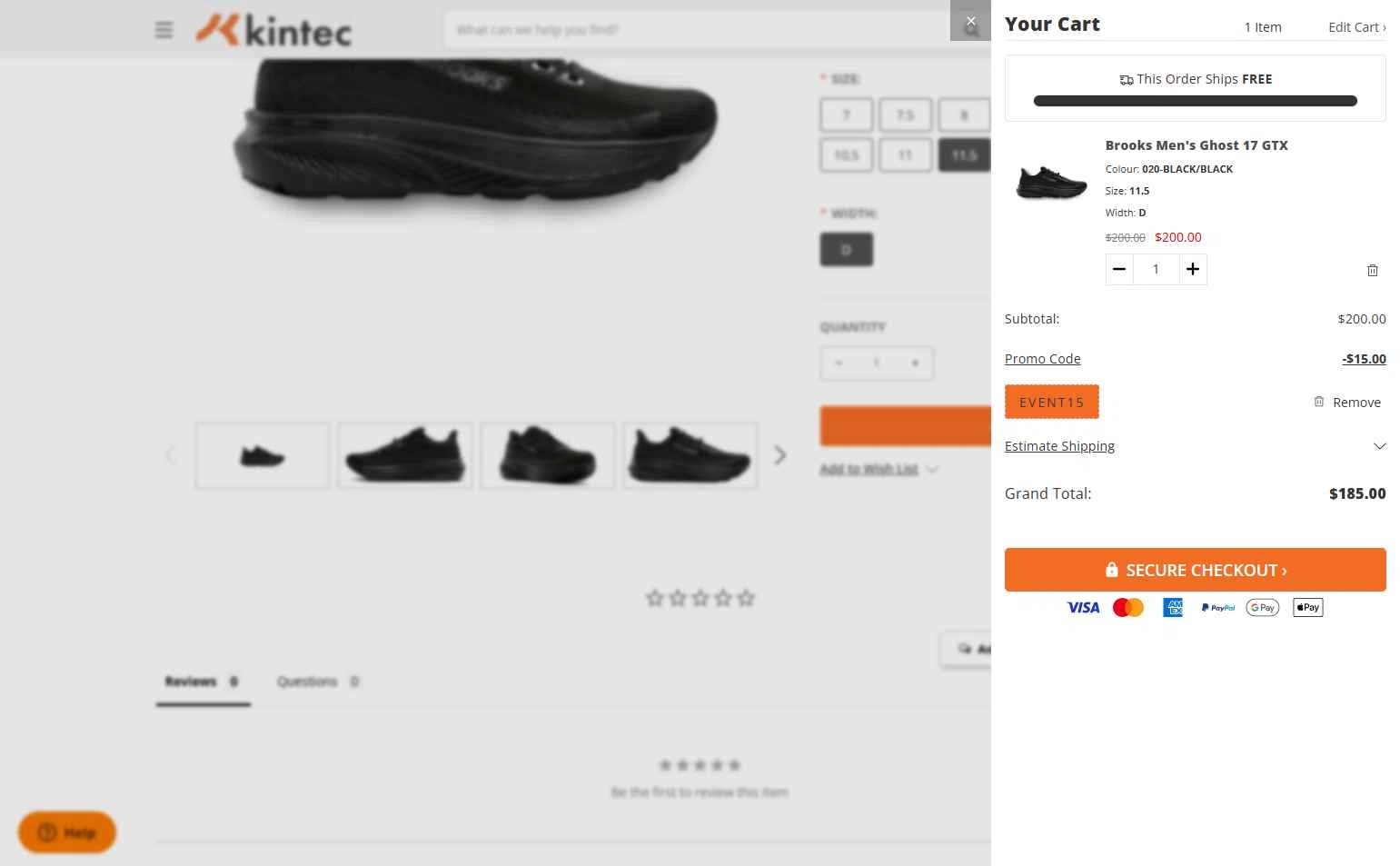Select width D on the product page
The width and height of the screenshot is (1400, 866).
(847, 250)
